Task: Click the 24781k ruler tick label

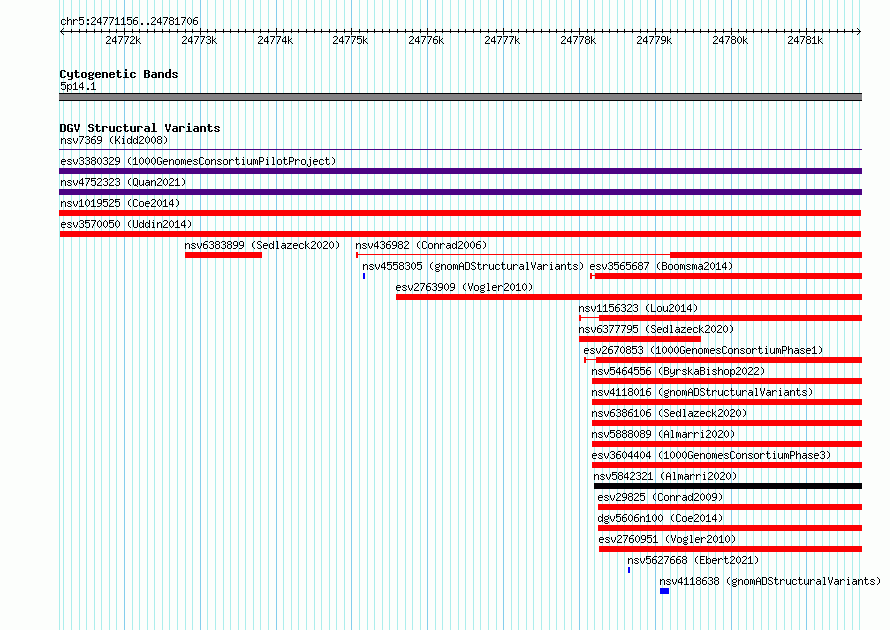Action: click(x=805, y=40)
